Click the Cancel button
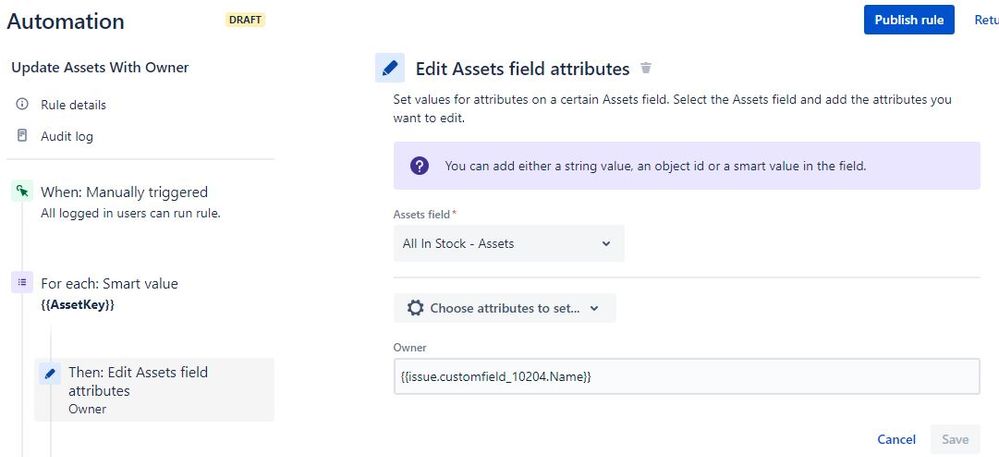This screenshot has width=999, height=457. [896, 439]
